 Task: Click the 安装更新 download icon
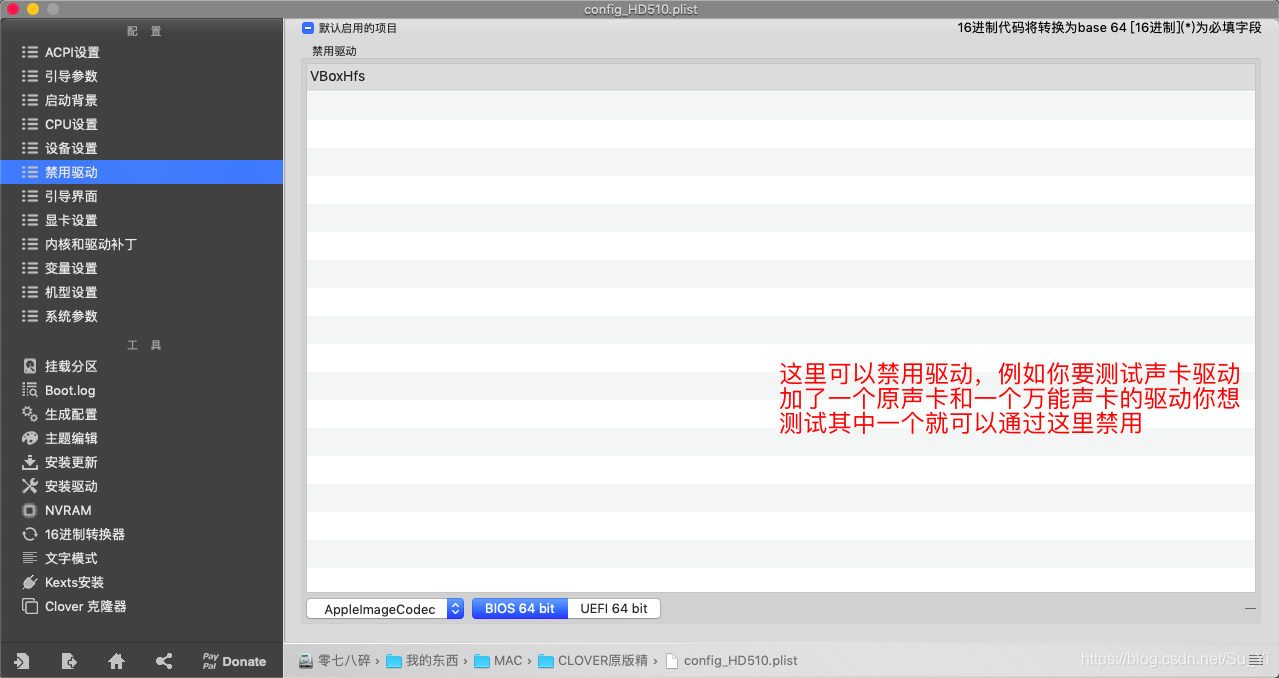pyautogui.click(x=30, y=462)
